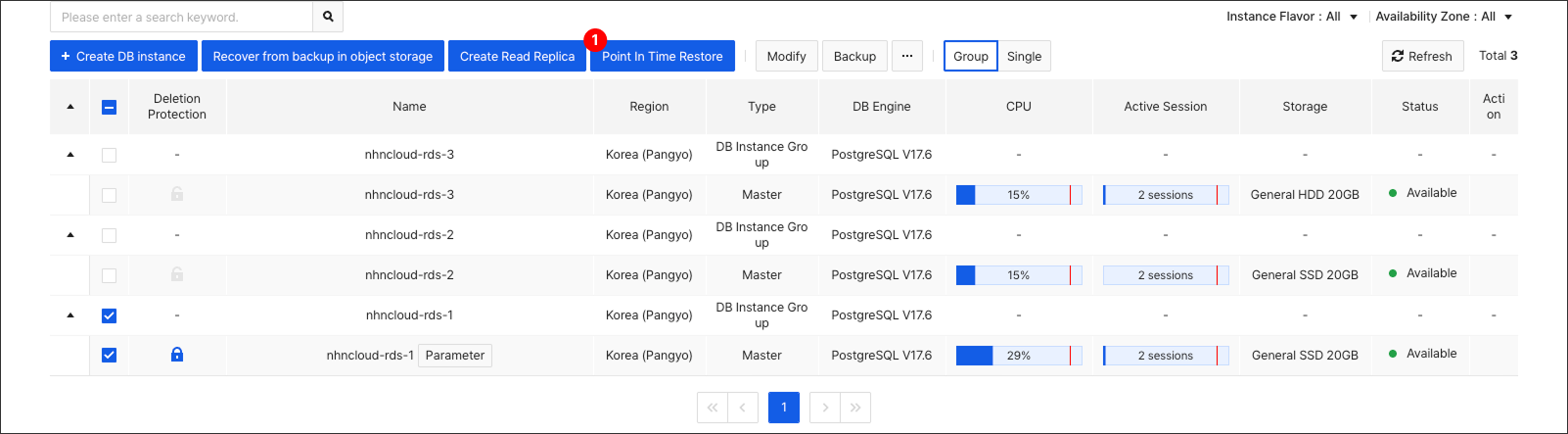Image resolution: width=1568 pixels, height=434 pixels.
Task: Open the more actions ellipsis button
Action: [x=907, y=56]
